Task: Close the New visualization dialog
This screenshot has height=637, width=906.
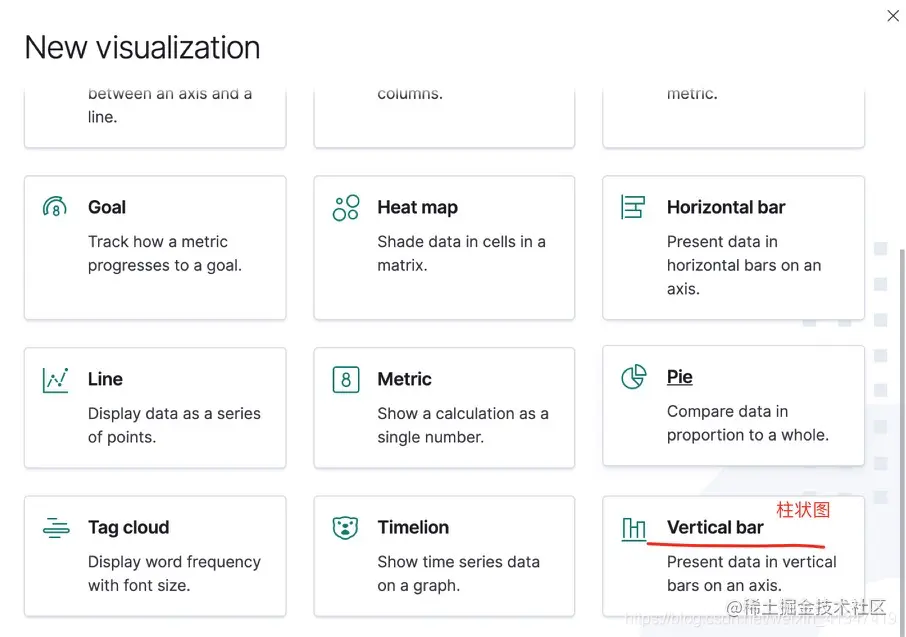Action: tap(893, 16)
